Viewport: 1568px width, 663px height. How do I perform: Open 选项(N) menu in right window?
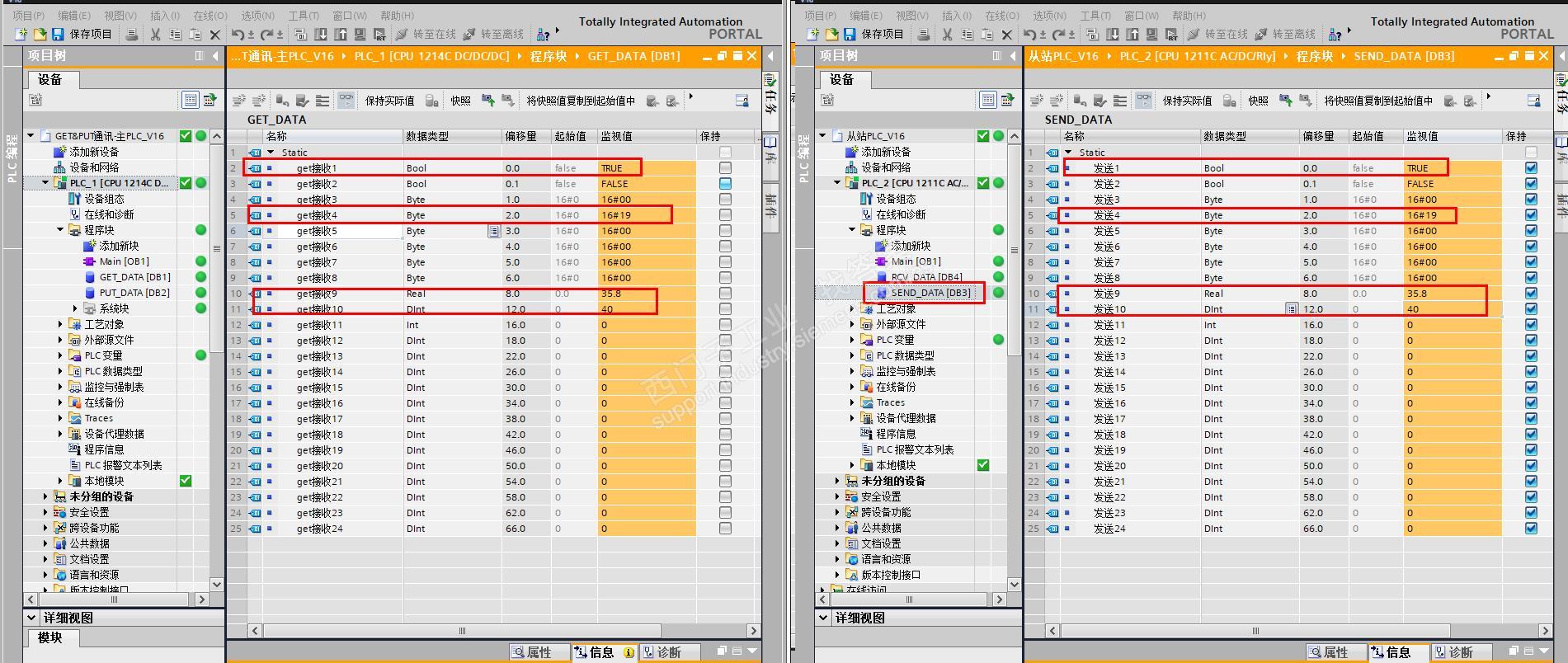(x=1049, y=16)
